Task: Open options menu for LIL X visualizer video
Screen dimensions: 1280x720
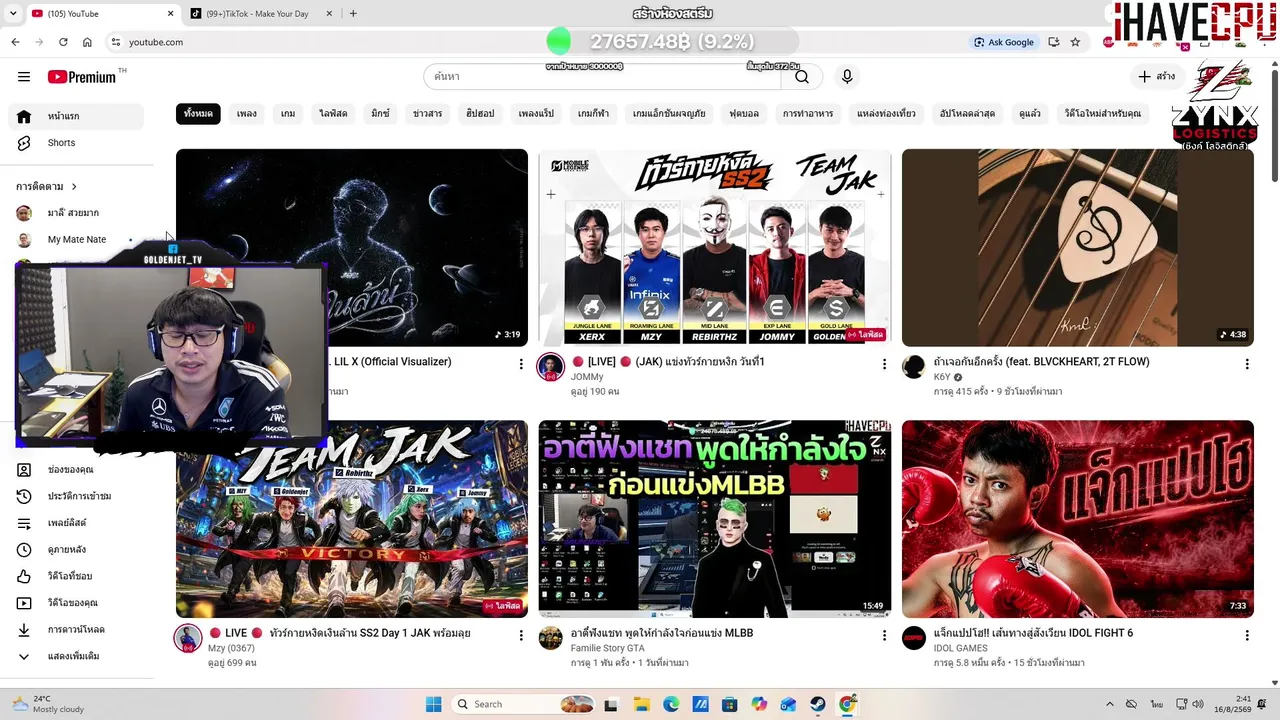Action: (521, 364)
